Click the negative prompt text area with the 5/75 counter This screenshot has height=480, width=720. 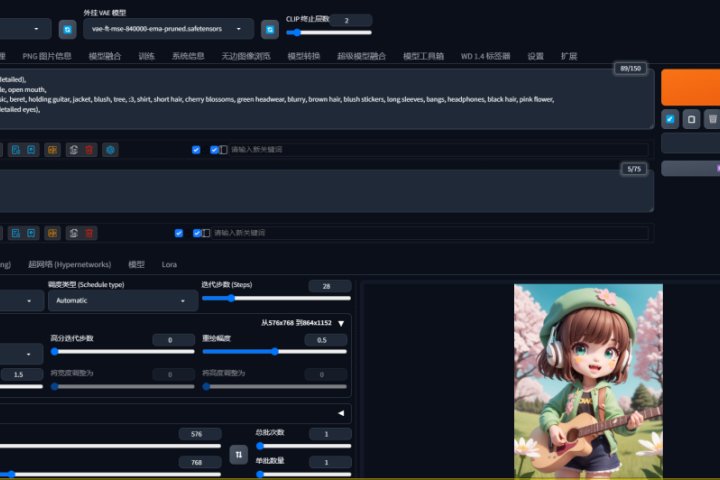[326, 191]
